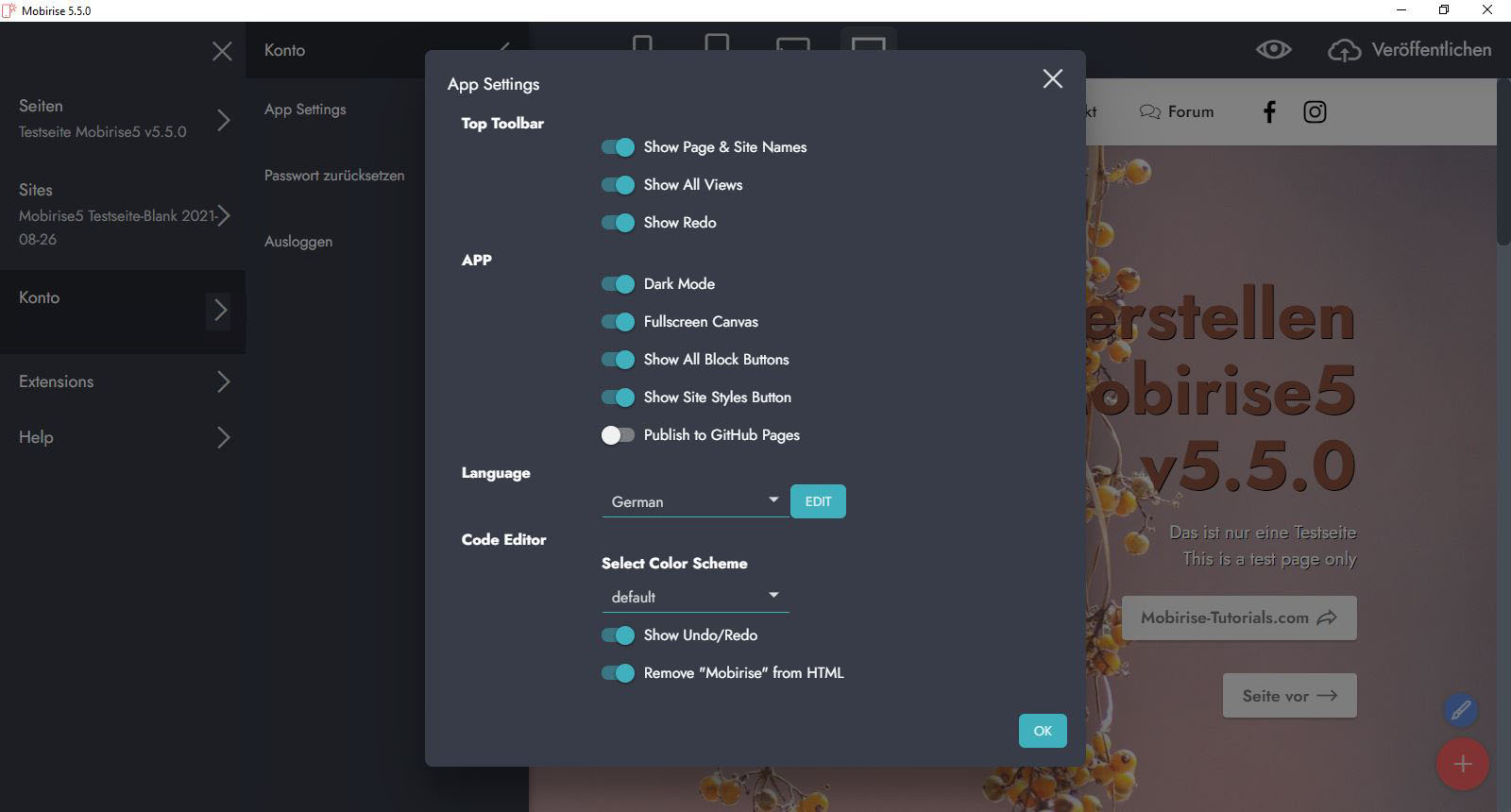The height and width of the screenshot is (812, 1511).
Task: Click the blue pencil edit icon
Action: click(1460, 709)
